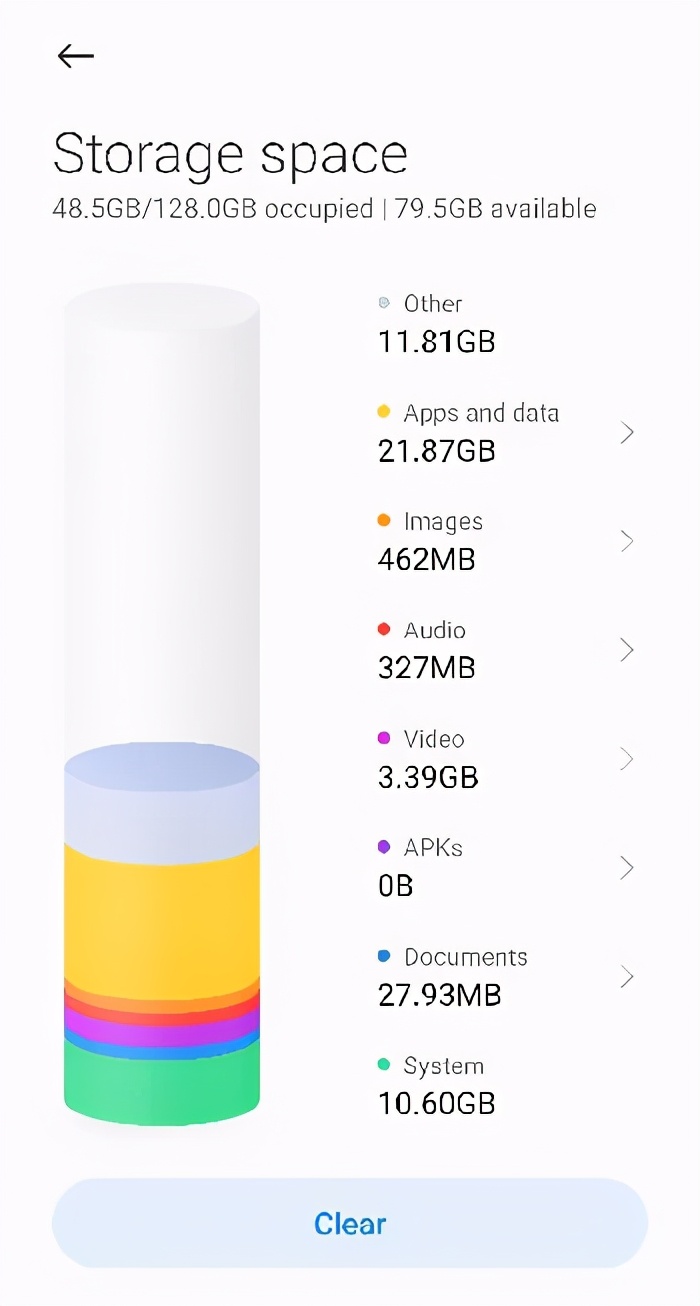The height and width of the screenshot is (1306, 700).
Task: Open Documents chevron arrow
Action: [627, 977]
